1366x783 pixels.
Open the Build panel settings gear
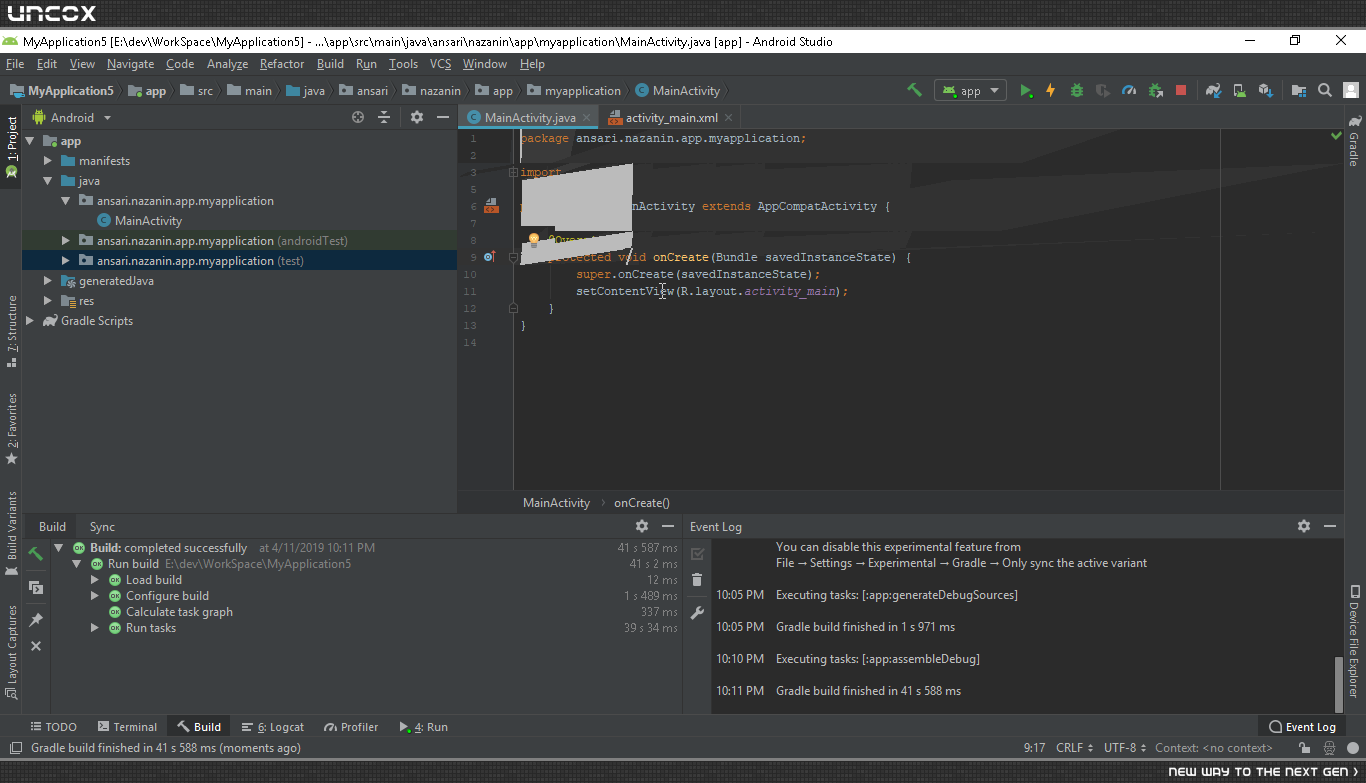pos(642,526)
